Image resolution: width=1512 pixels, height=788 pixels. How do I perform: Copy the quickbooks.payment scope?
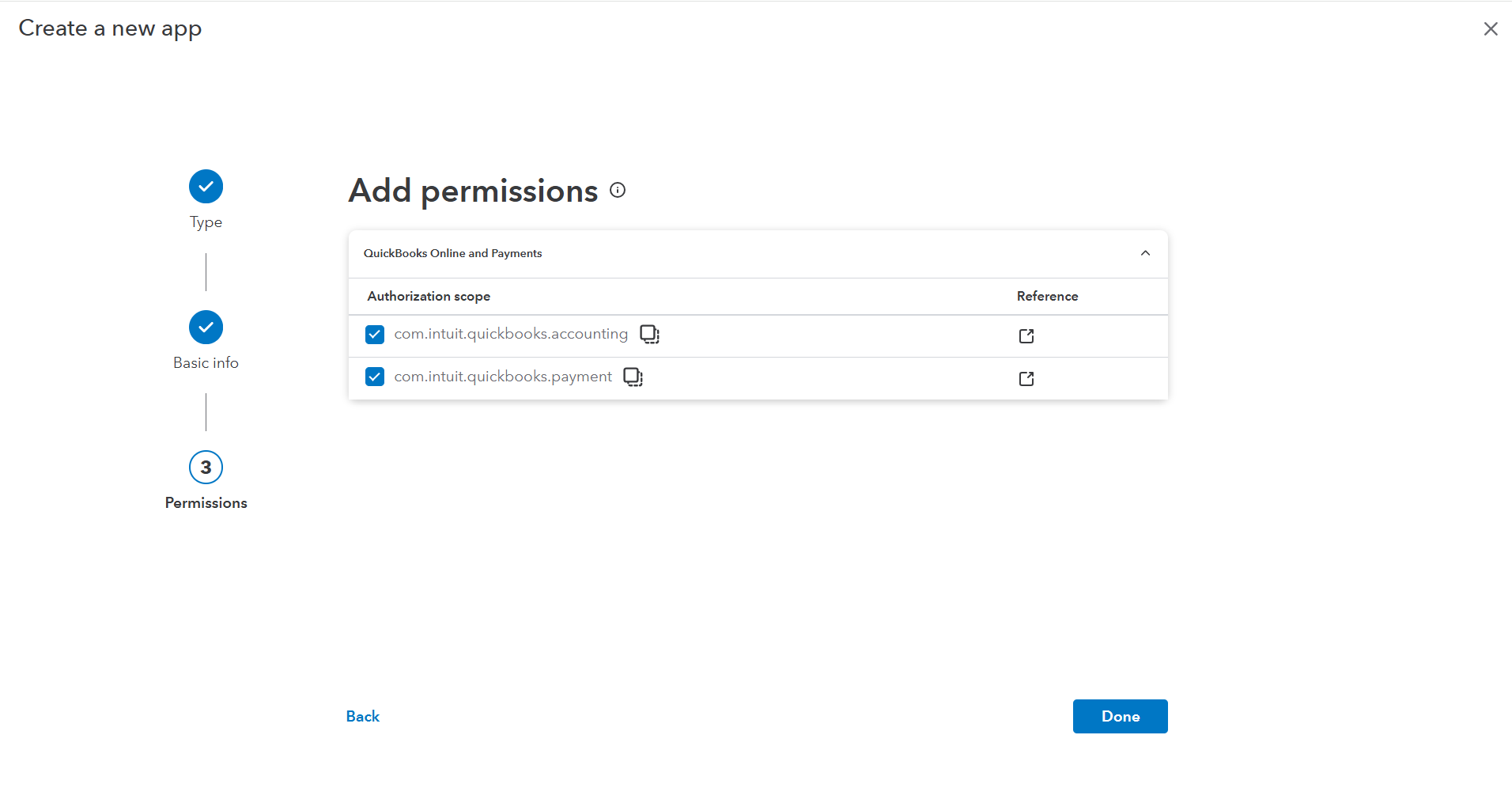coord(633,377)
